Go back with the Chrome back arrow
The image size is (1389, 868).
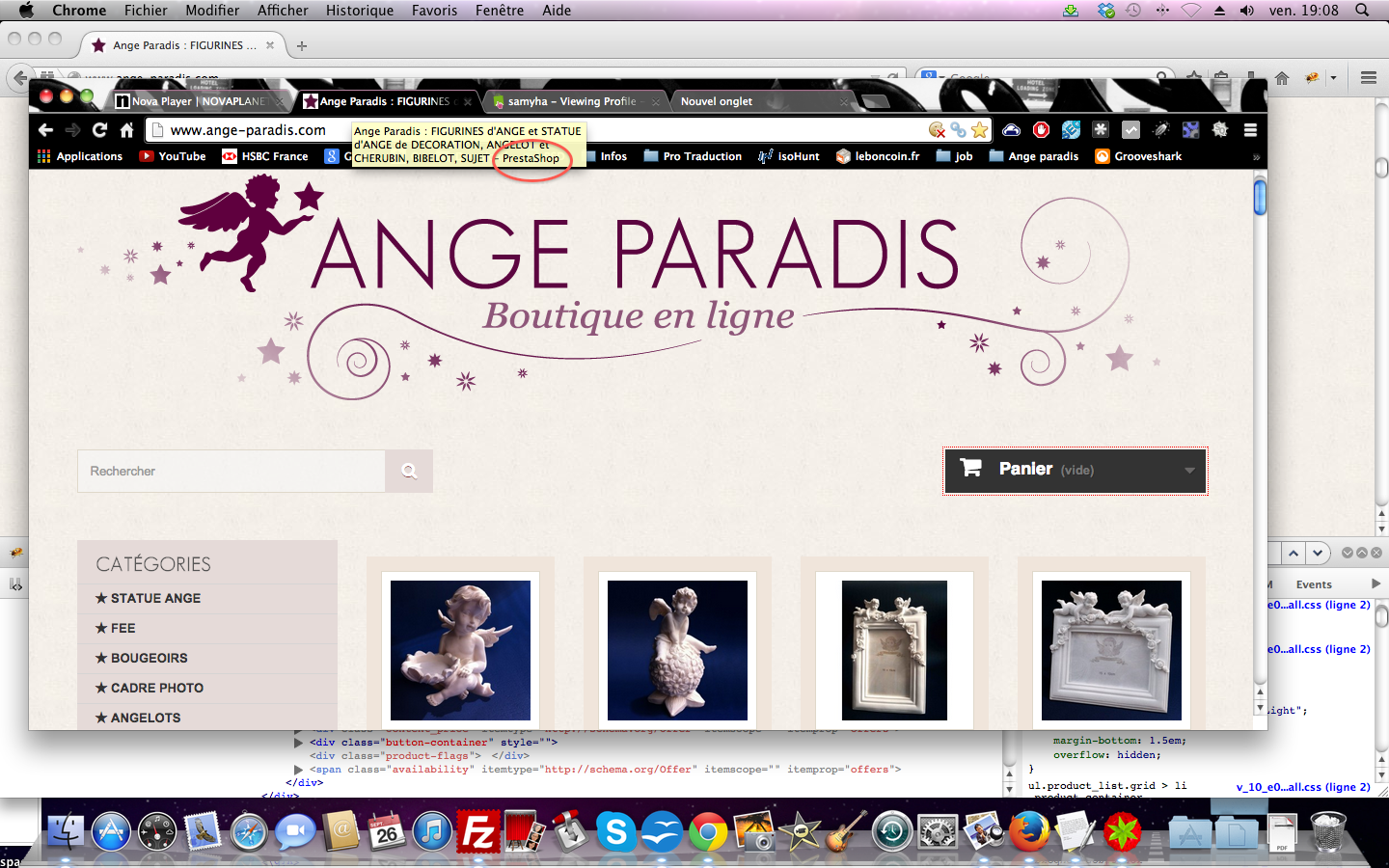point(45,129)
